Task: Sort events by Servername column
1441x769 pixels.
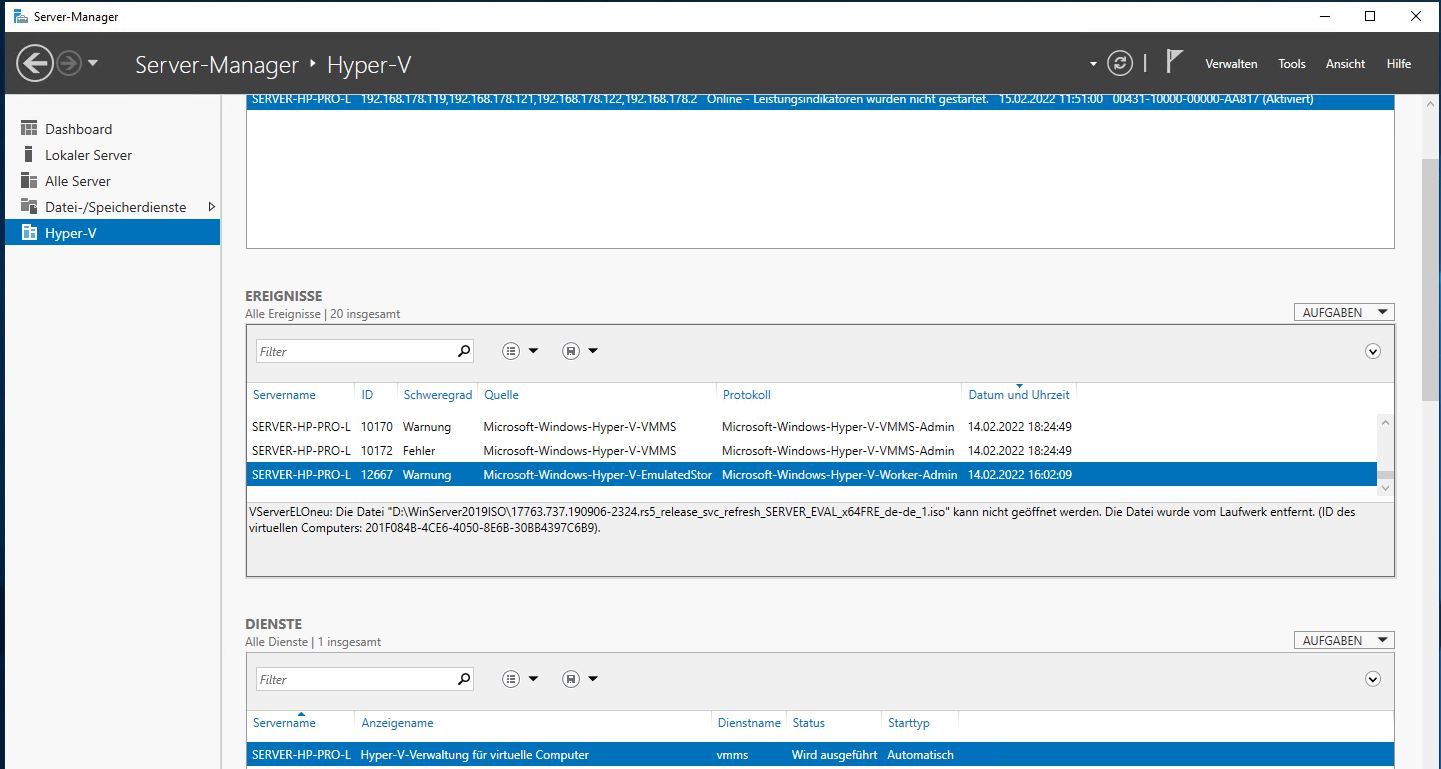Action: coord(284,395)
